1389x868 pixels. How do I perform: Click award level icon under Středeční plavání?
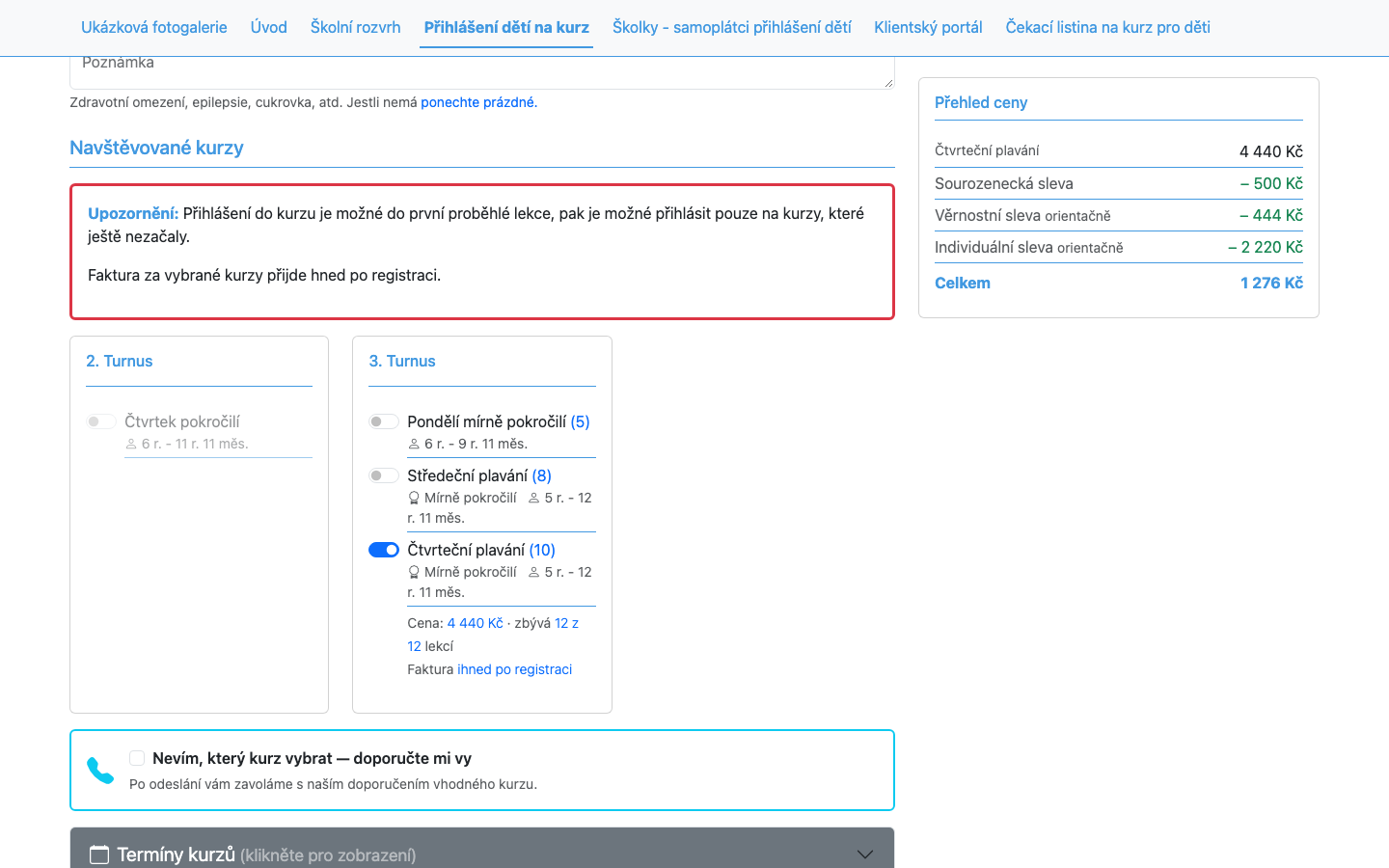pos(414,499)
